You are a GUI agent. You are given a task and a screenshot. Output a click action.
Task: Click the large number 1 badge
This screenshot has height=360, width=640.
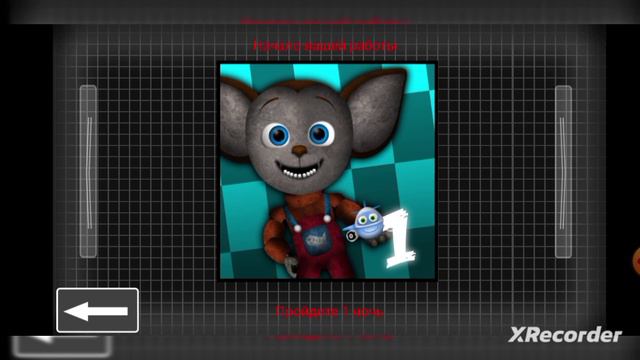coord(402,239)
